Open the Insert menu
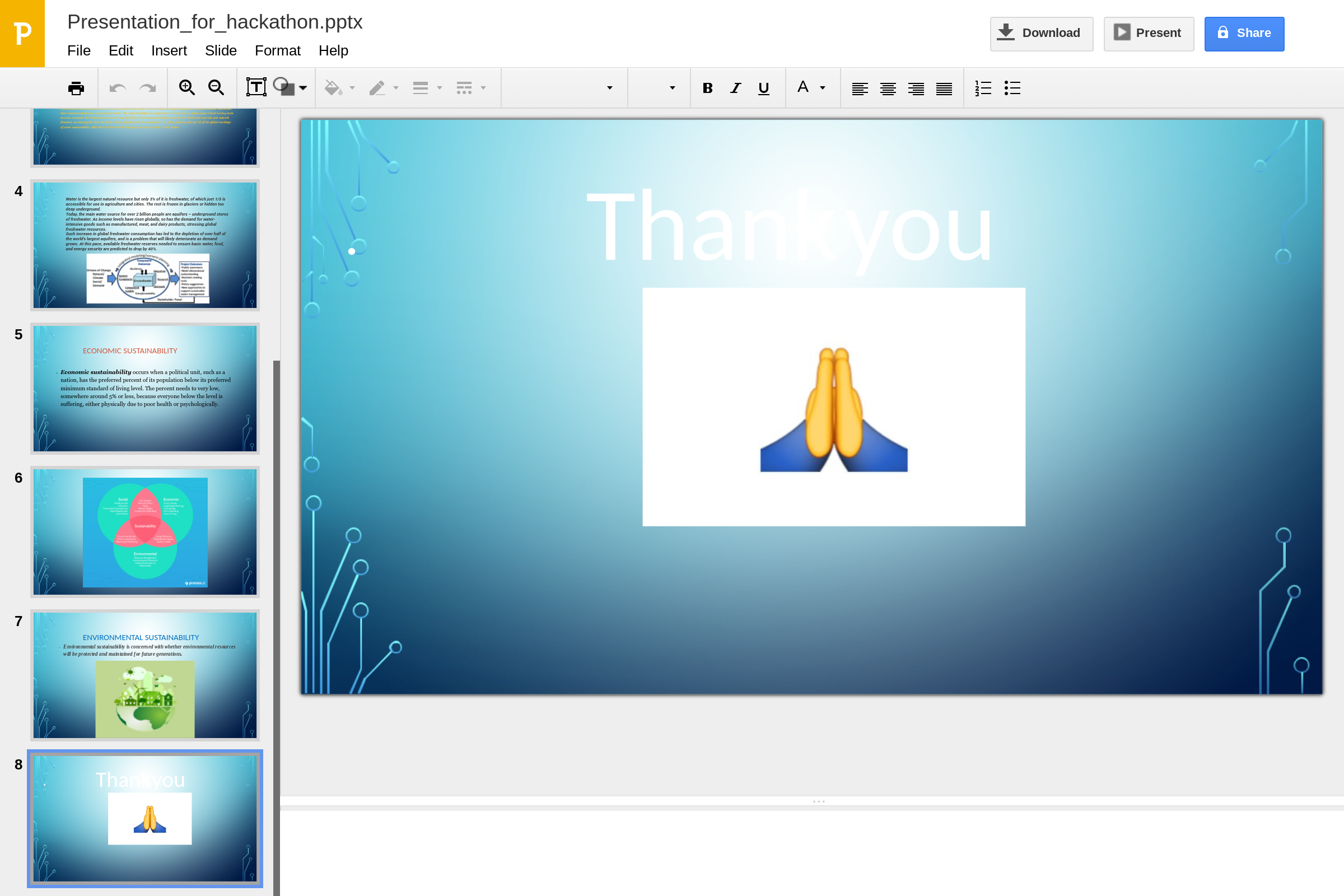Image resolution: width=1344 pixels, height=896 pixels. [x=169, y=50]
